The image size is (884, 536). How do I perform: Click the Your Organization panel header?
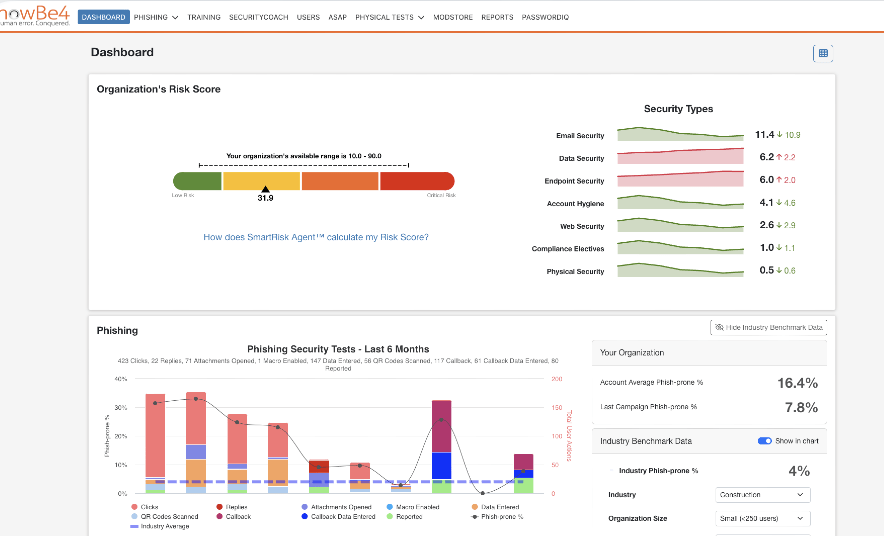(x=709, y=353)
